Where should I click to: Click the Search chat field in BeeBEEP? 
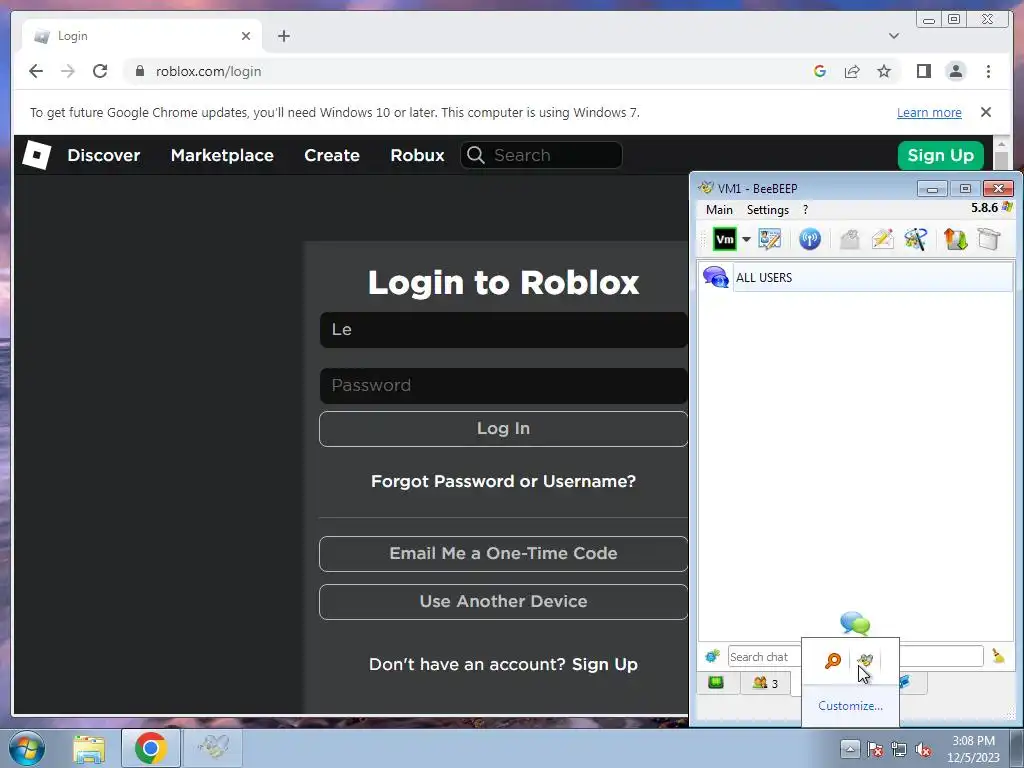[765, 656]
